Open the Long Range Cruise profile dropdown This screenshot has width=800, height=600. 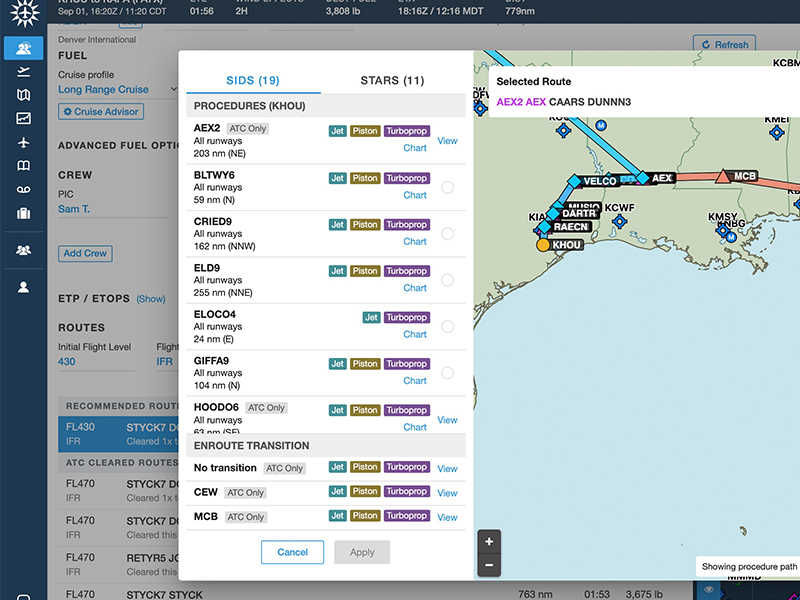click(118, 89)
